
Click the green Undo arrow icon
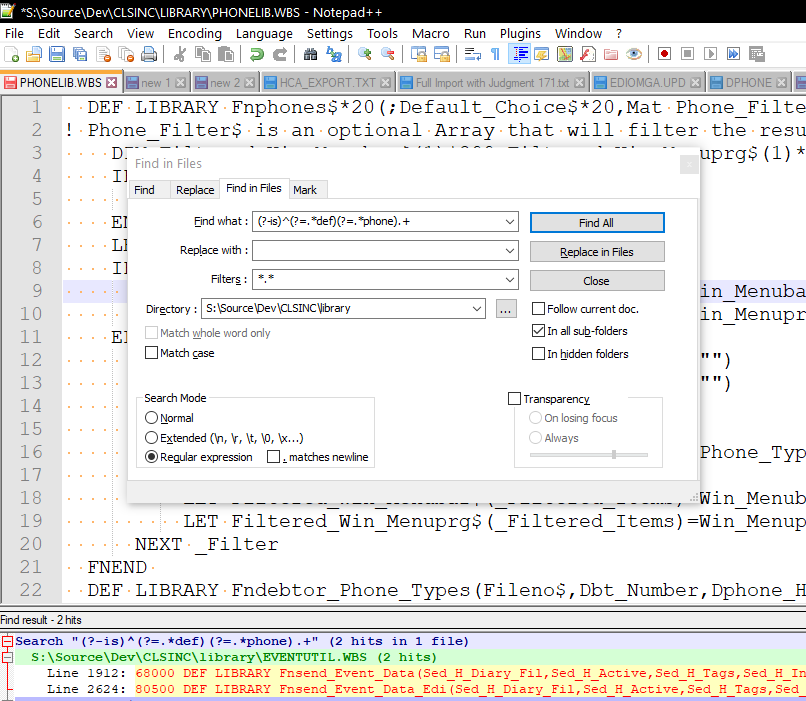256,54
